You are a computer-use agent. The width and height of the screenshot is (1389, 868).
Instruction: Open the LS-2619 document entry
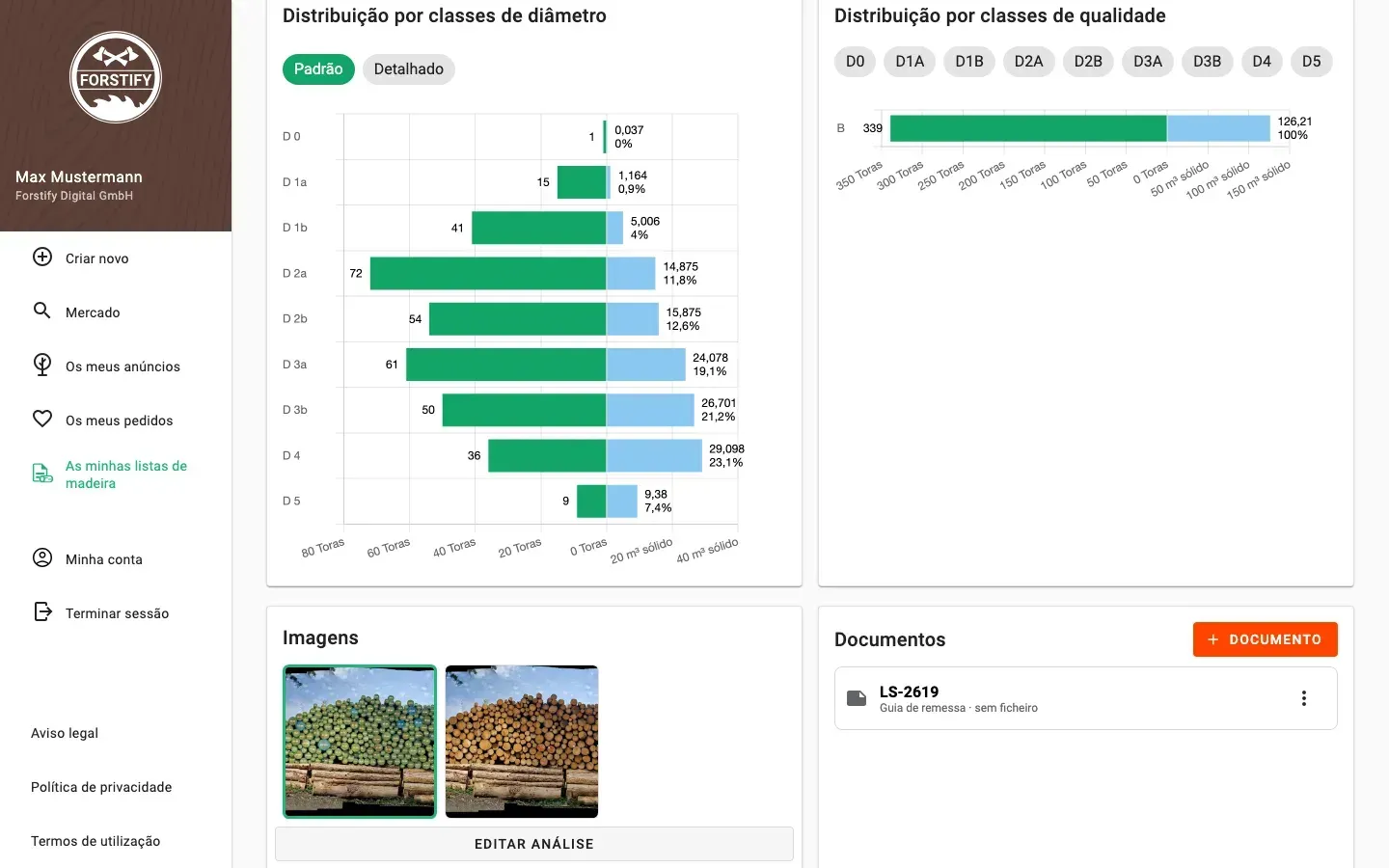click(x=1086, y=698)
